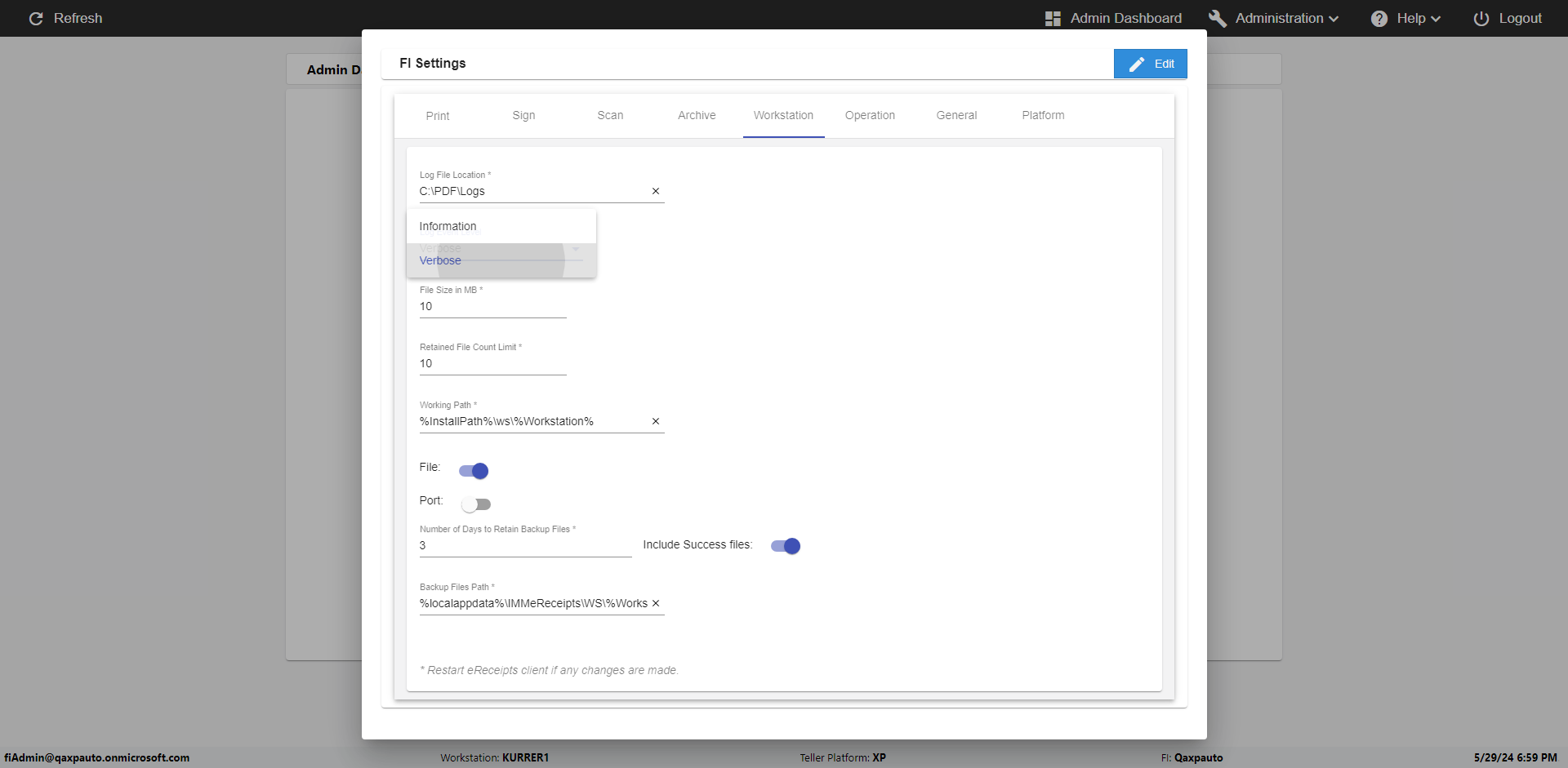Toggle the File switch
The image size is (1568, 768).
(x=474, y=471)
